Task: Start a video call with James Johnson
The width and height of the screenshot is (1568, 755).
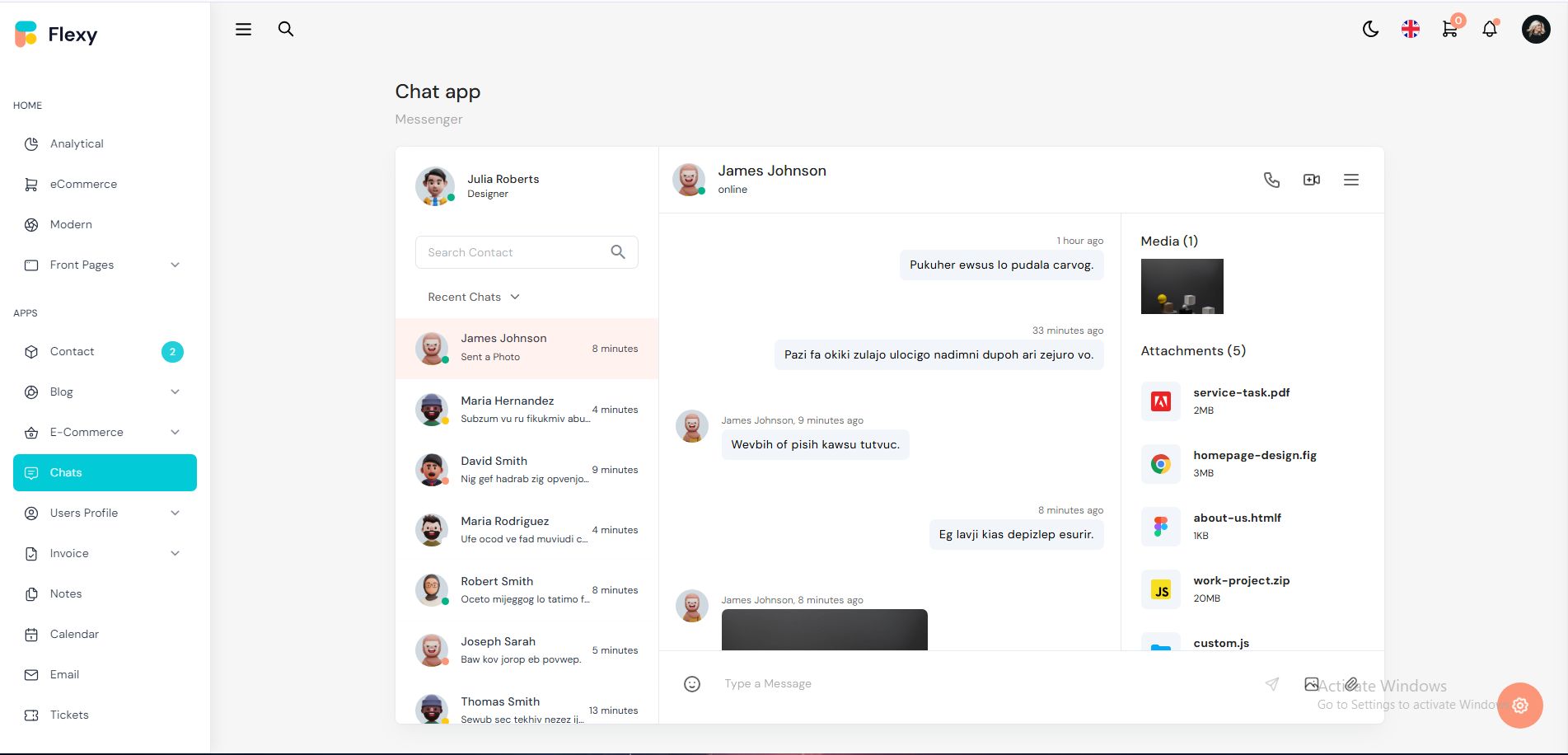Action: pyautogui.click(x=1312, y=180)
